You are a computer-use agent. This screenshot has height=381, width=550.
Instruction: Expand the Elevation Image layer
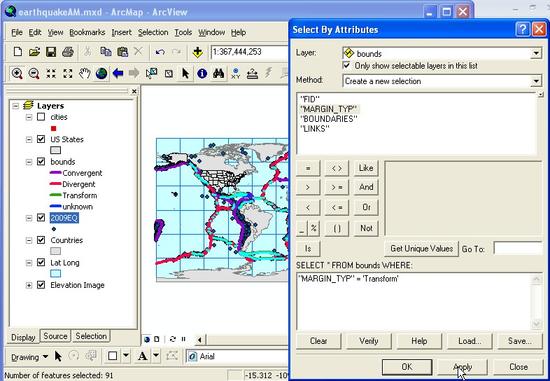pos(29,285)
